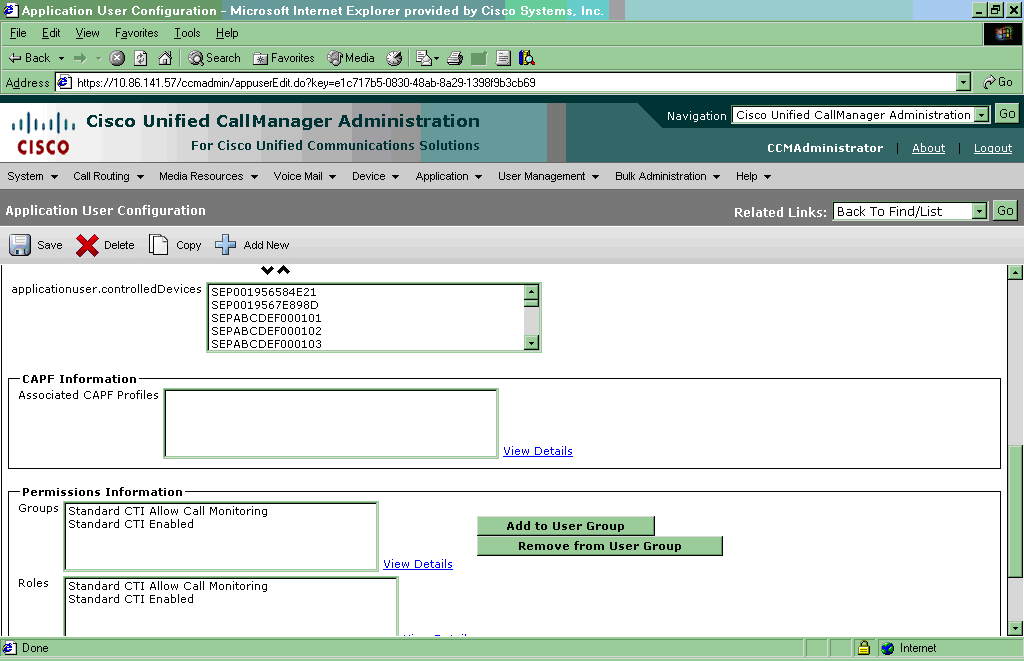The image size is (1024, 661).
Task: Open Favorites pane from toolbar
Action: (283, 58)
